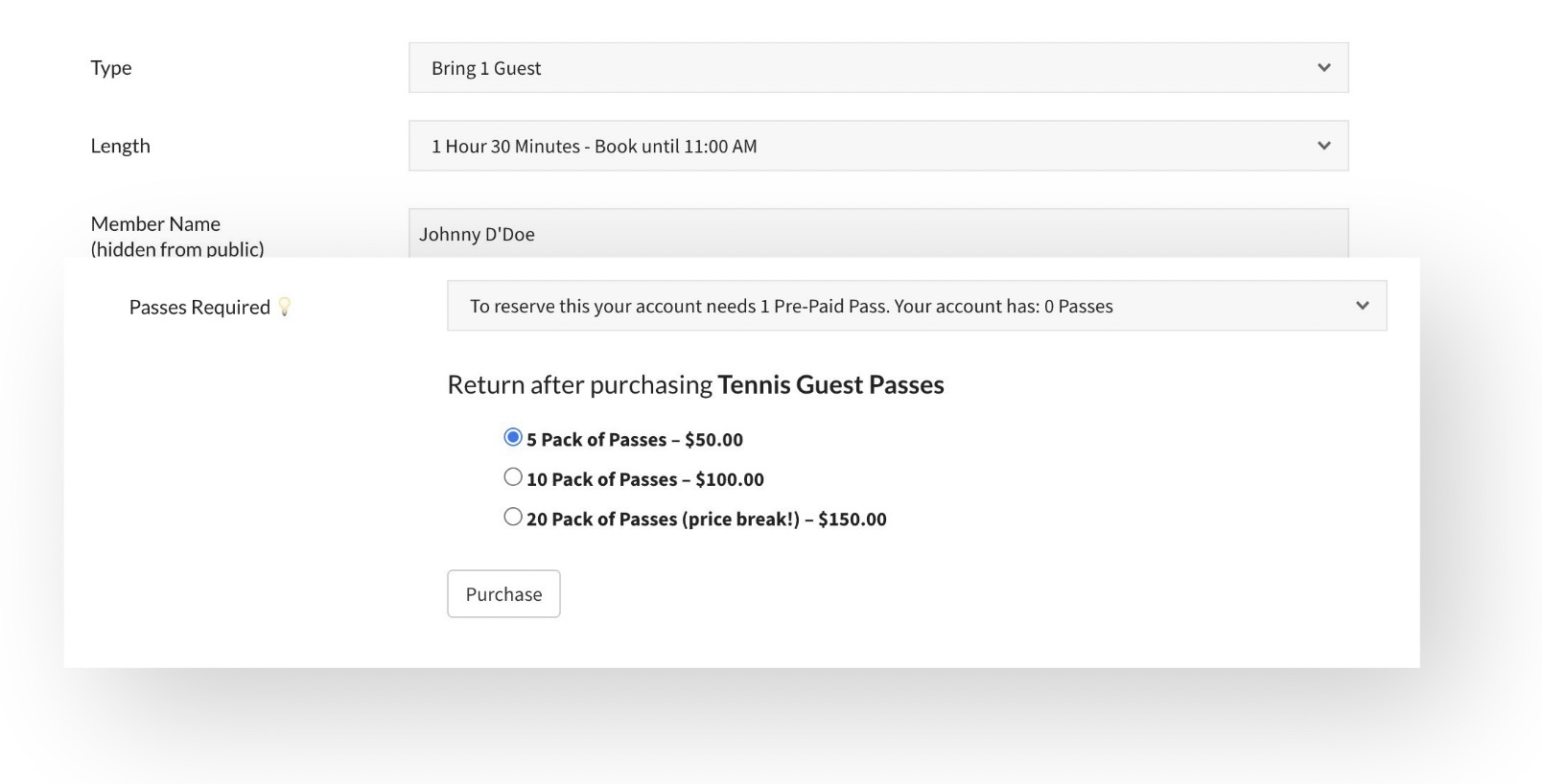Click the lightbulb hint icon beside Passes Required
This screenshot has height=784, width=1542.
[x=284, y=307]
